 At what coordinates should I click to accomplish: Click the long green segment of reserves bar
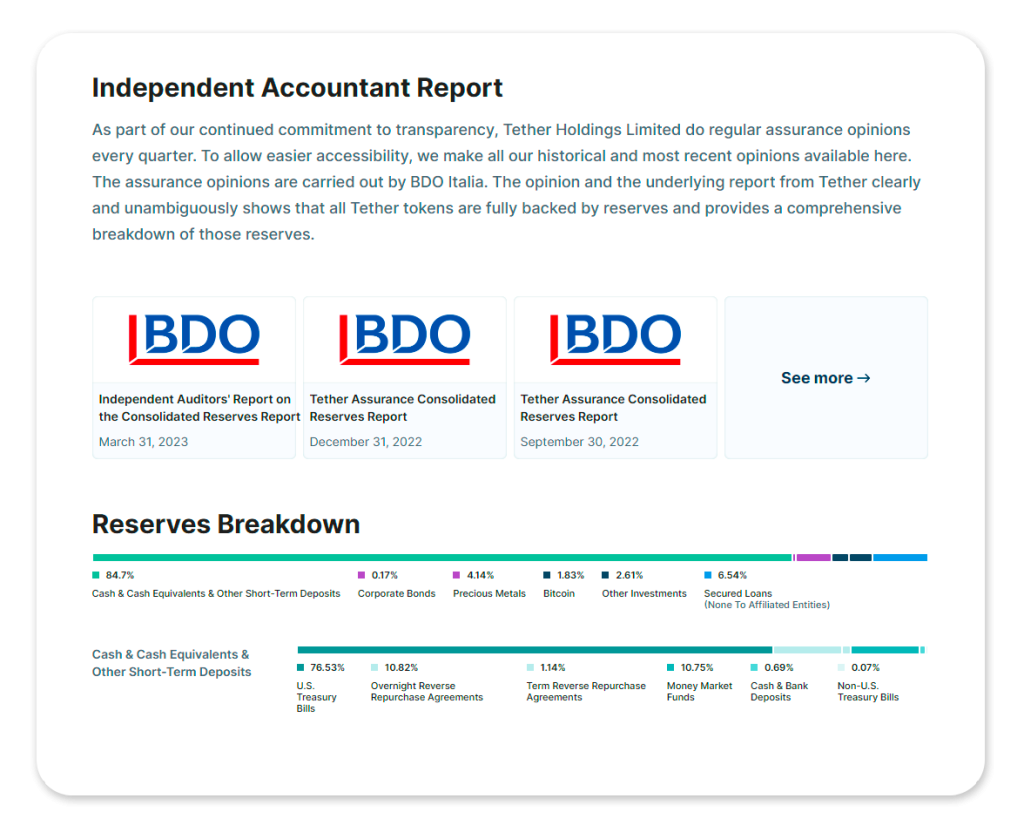(x=440, y=557)
